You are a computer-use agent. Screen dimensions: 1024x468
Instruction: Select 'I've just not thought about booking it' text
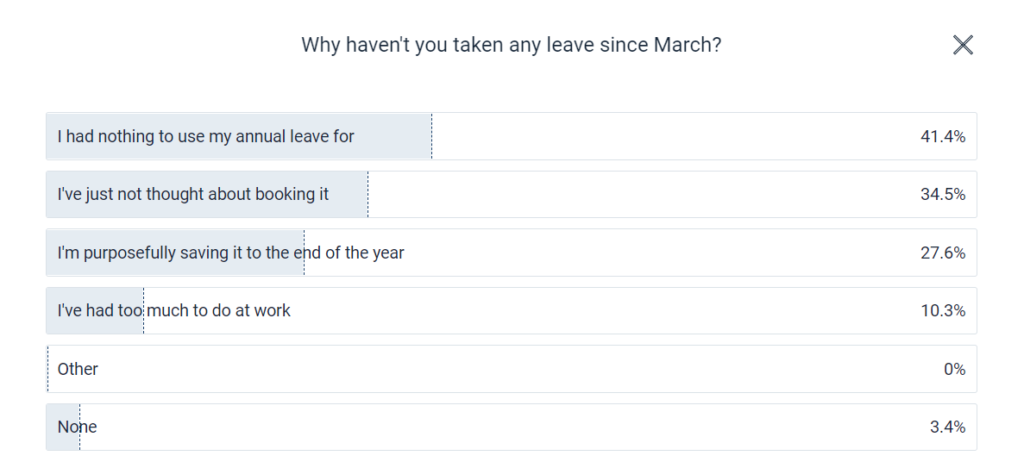coord(193,194)
